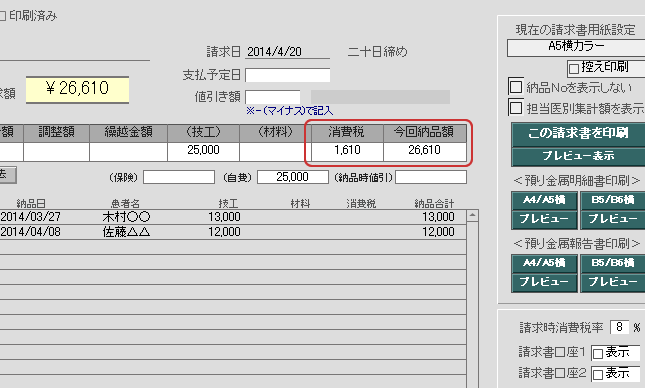Viewport: 645px width, 388px height.
Task: Click the date 2014/04/08
Action: pyautogui.click(x=30, y=232)
